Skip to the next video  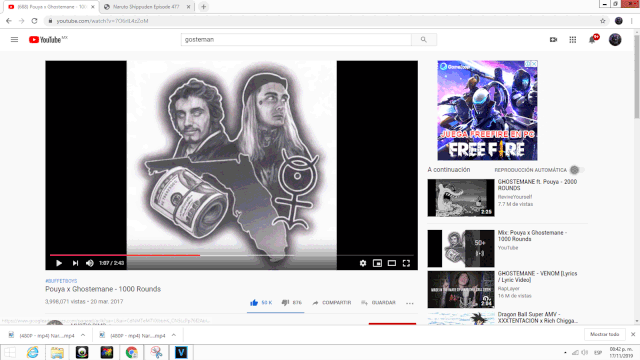pyautogui.click(x=75, y=263)
